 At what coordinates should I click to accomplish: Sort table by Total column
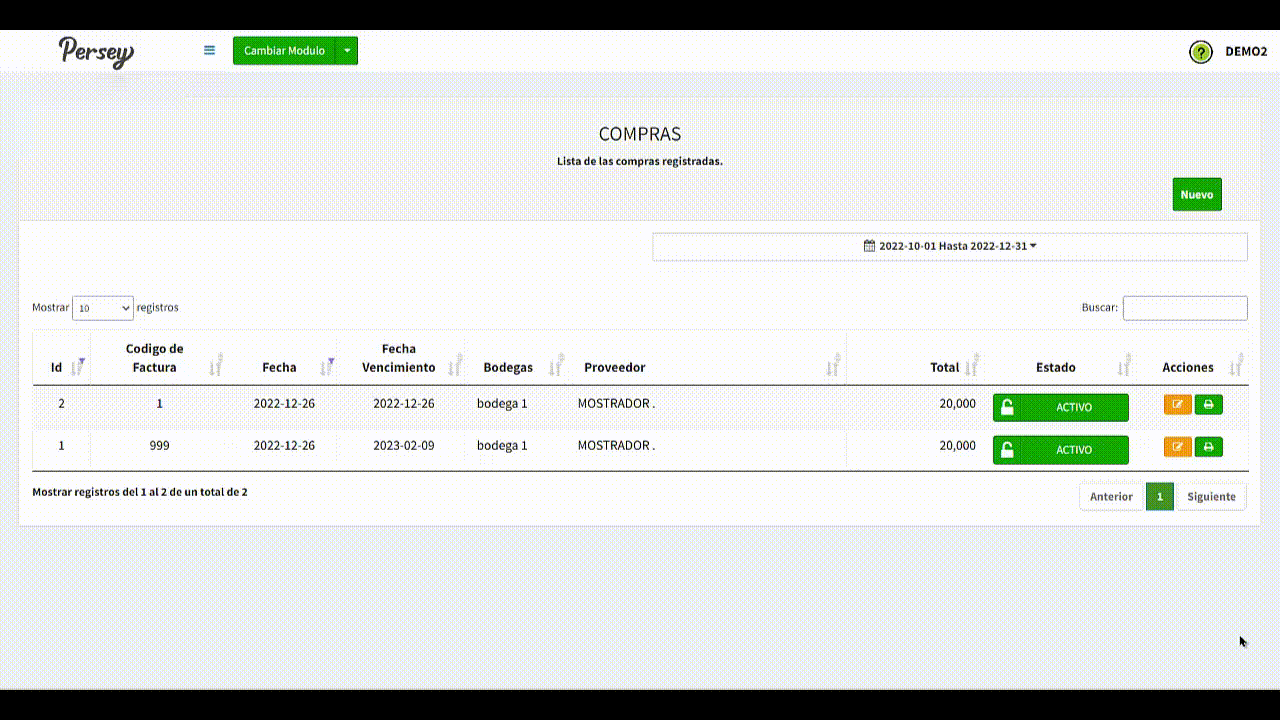click(944, 367)
